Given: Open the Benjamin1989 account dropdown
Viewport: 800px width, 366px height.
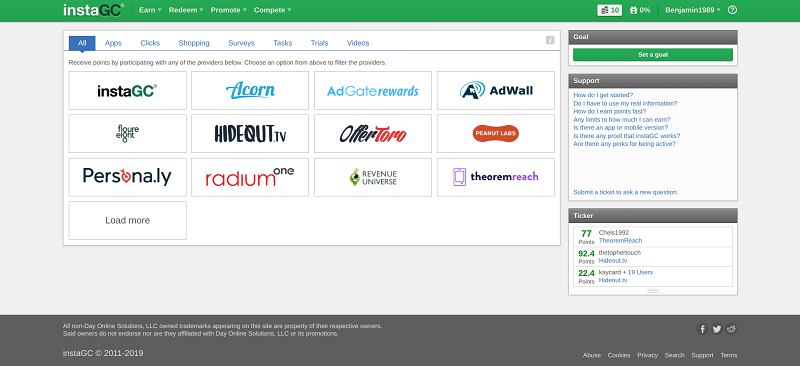Looking at the screenshot, I should pos(693,10).
